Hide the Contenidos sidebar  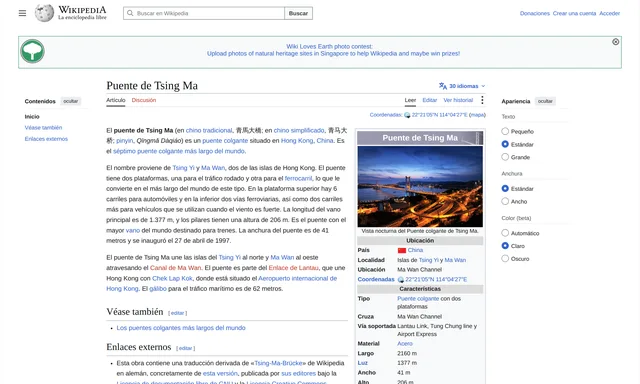71,101
